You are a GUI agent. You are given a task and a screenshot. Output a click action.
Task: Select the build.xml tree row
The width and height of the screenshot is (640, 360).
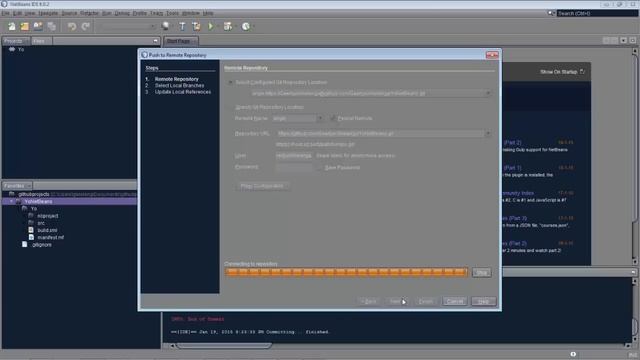click(47, 230)
